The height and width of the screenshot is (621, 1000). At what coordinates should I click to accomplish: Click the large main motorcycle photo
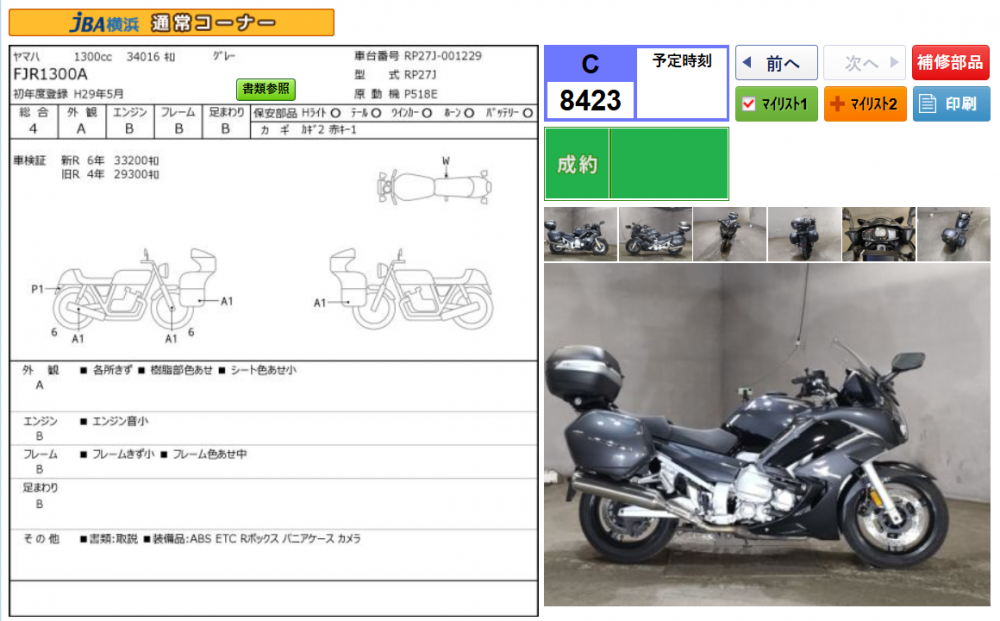click(766, 435)
